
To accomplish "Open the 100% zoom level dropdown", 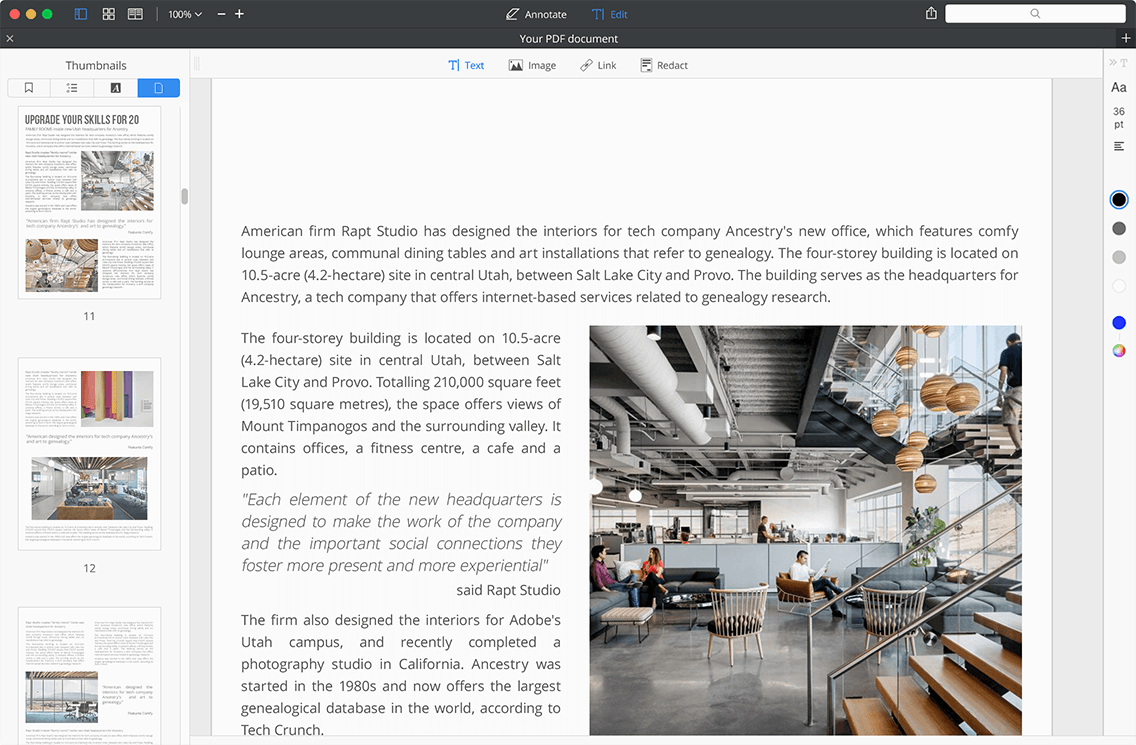I will point(185,14).
